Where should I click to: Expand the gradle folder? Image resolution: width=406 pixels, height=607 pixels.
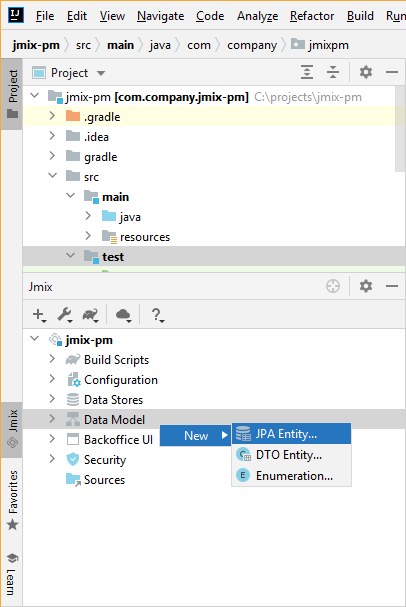(x=52, y=156)
